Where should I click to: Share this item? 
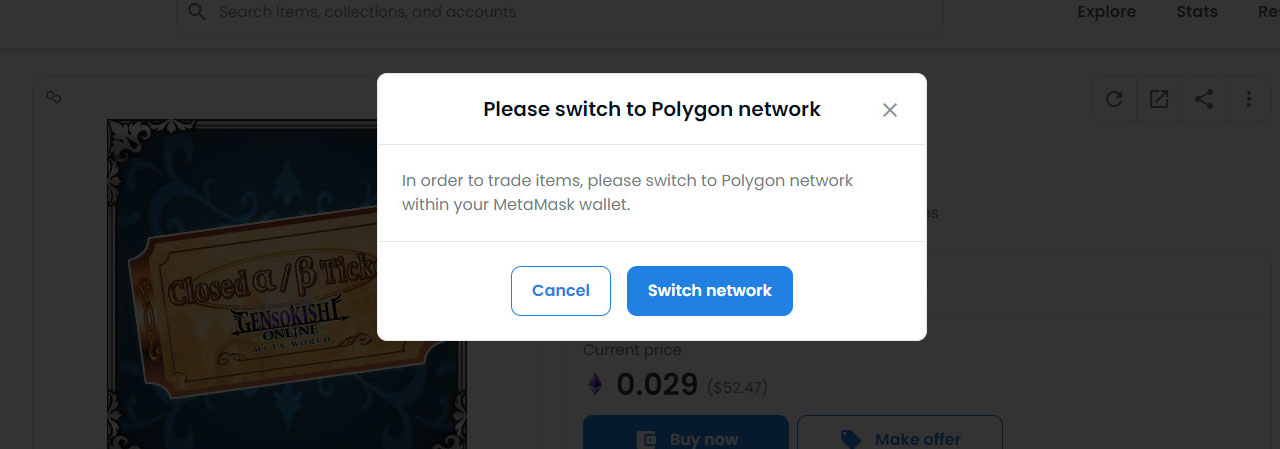pos(1204,99)
